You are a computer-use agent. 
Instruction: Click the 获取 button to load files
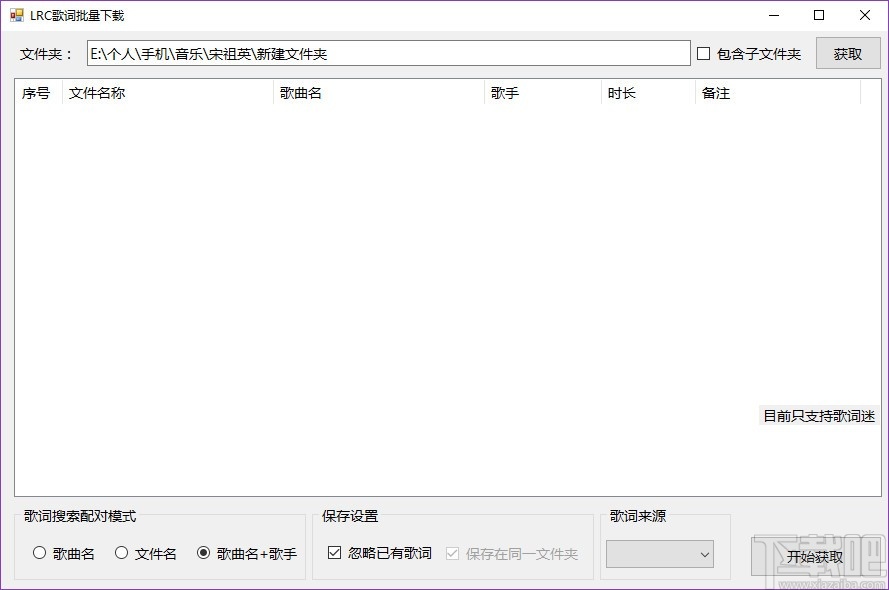point(847,53)
